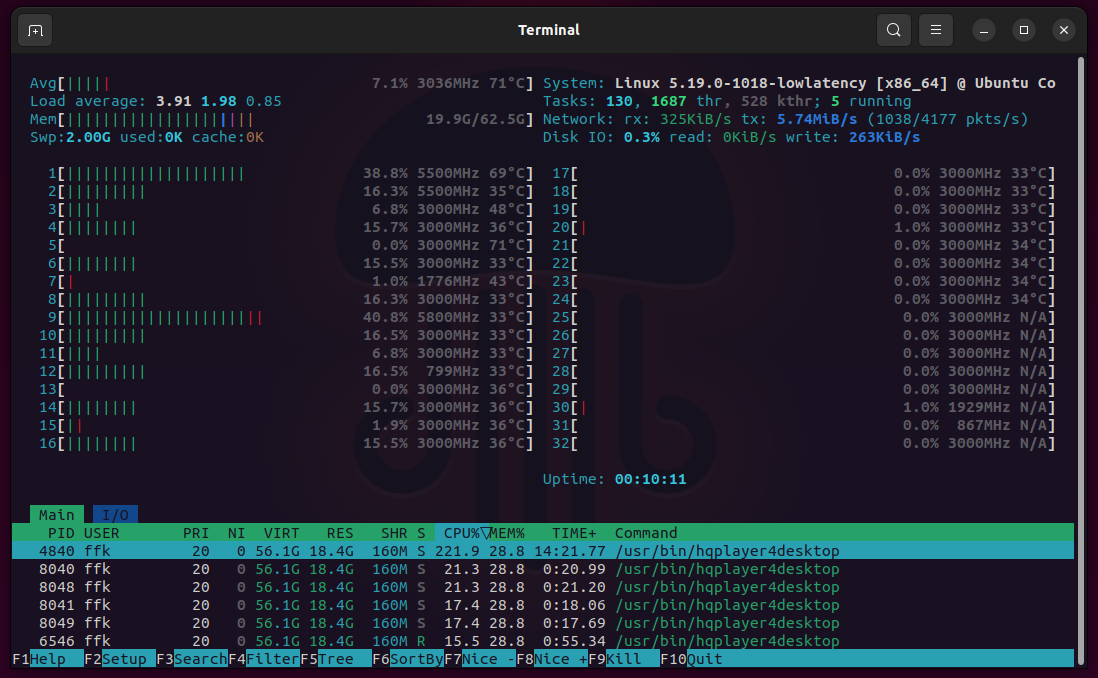The height and width of the screenshot is (678, 1098).
Task: Sort by MEM% column header
Action: point(507,533)
